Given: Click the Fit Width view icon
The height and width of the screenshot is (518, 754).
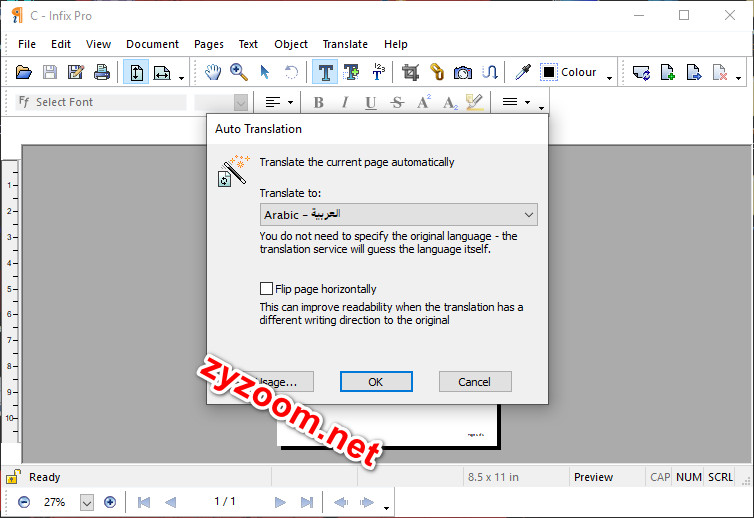Looking at the screenshot, I should click(162, 73).
